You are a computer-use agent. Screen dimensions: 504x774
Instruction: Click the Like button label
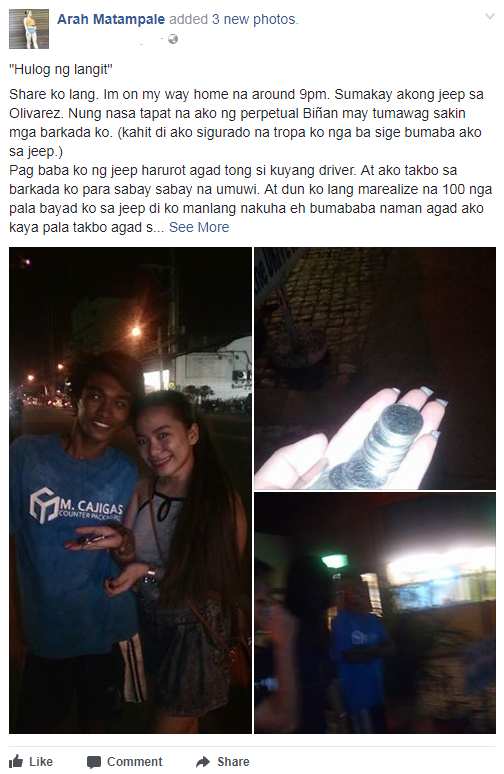(41, 762)
